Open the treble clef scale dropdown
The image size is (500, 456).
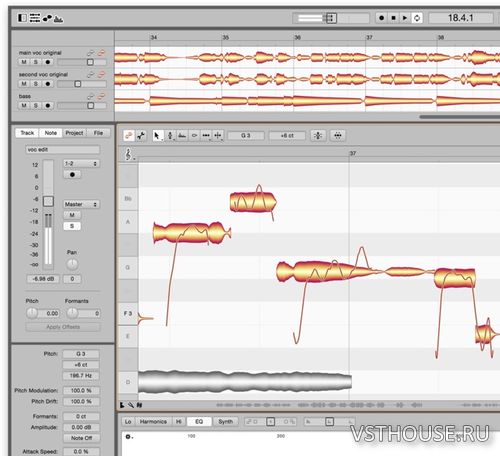pos(129,154)
